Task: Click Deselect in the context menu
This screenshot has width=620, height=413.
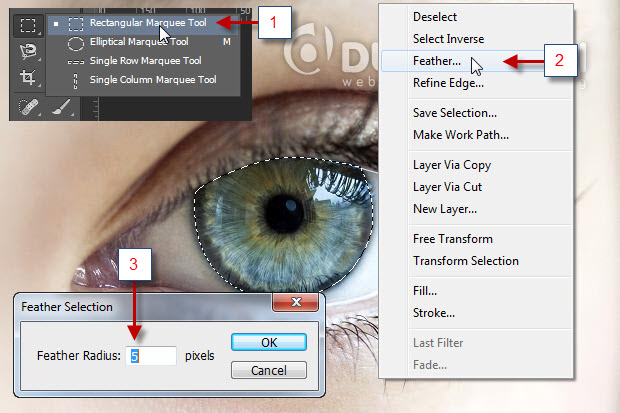Action: pyautogui.click(x=435, y=17)
